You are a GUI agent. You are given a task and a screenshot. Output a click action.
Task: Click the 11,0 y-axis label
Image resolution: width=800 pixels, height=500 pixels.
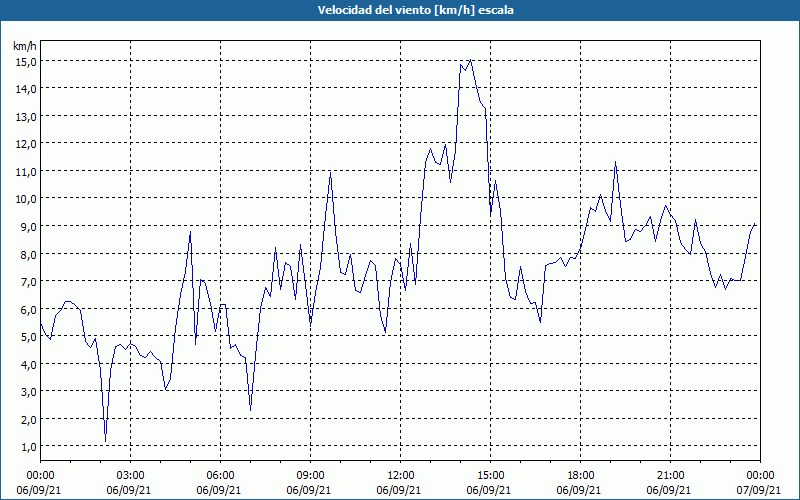tap(26, 171)
